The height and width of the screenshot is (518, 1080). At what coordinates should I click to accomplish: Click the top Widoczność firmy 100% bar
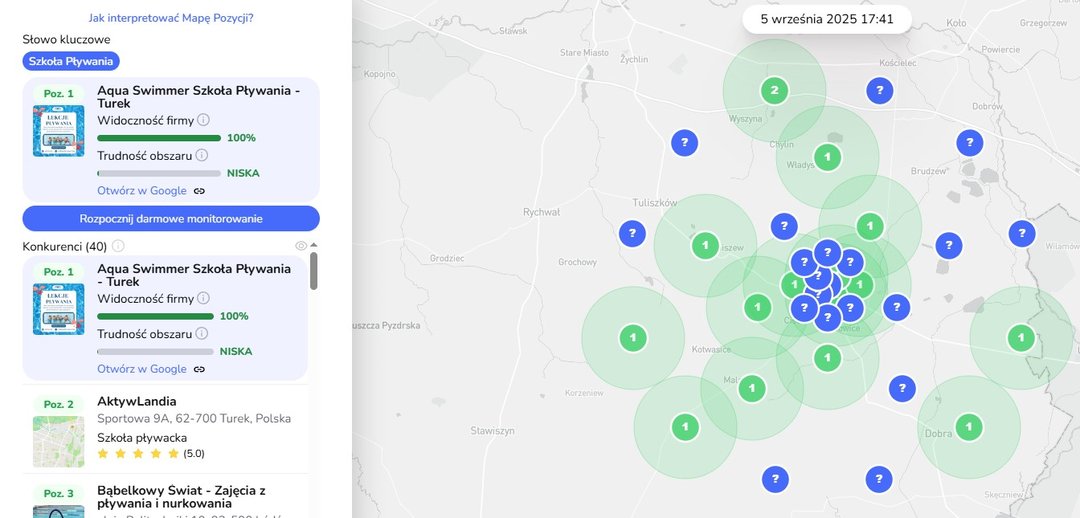159,138
